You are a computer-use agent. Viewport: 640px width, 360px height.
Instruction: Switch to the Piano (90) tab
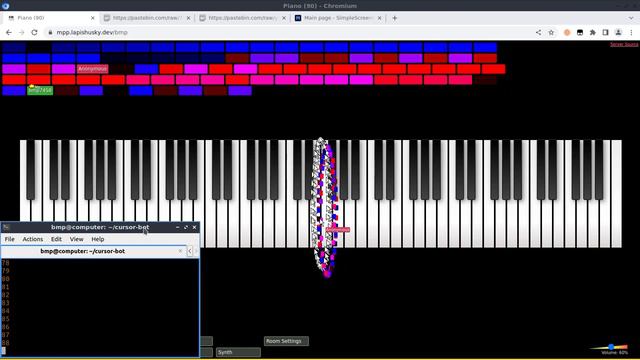[x=50, y=18]
